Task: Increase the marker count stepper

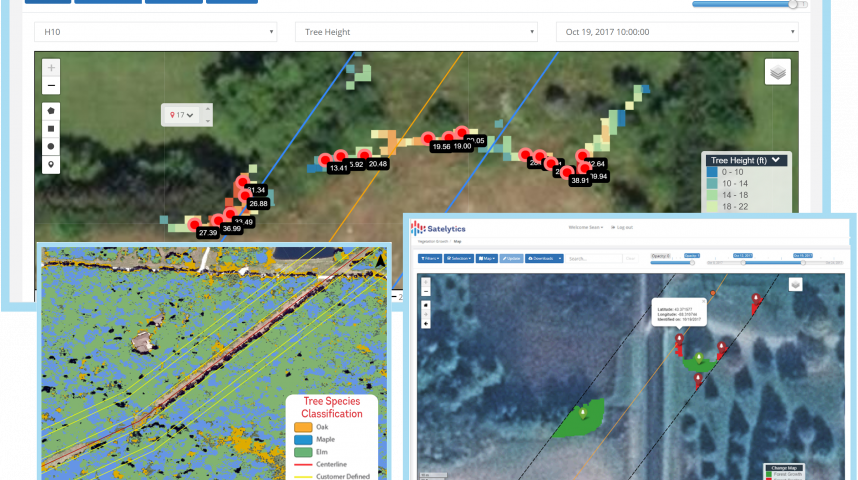Action: pos(207,109)
